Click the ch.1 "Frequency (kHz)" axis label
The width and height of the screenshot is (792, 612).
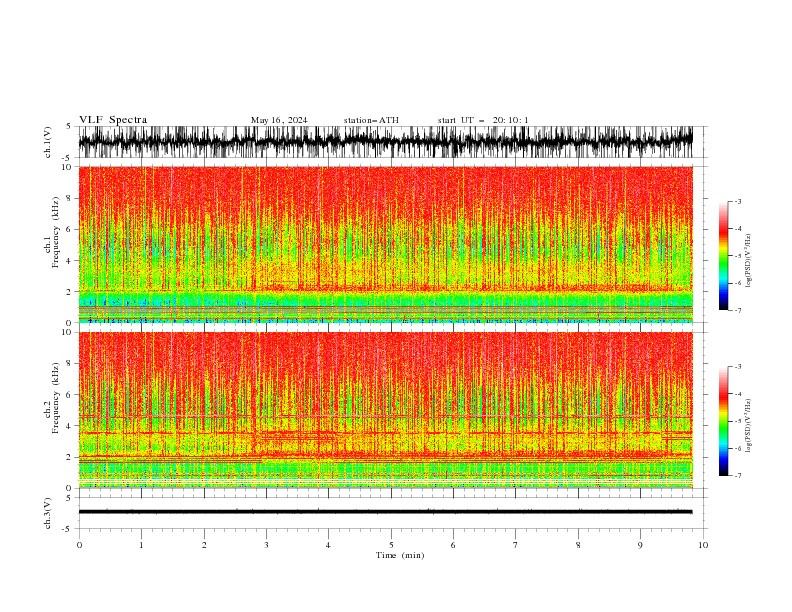(56, 232)
